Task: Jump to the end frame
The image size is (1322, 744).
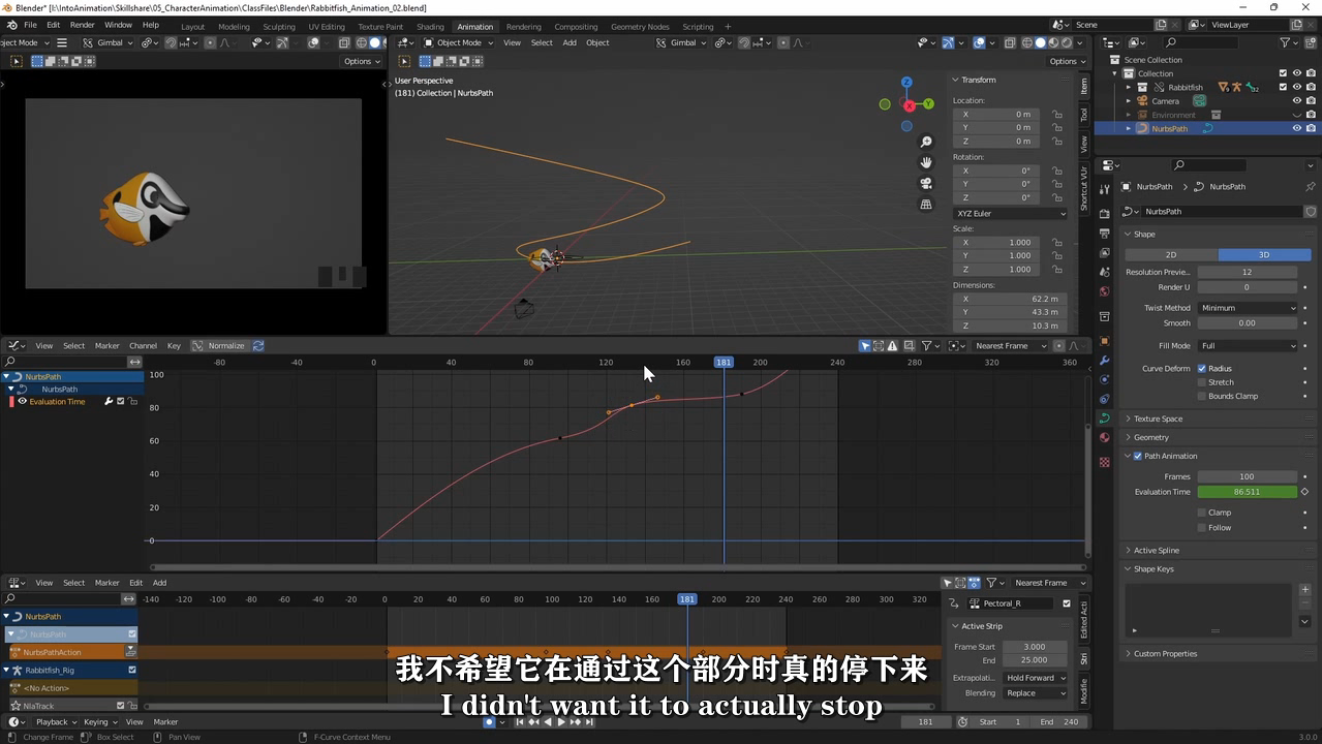Action: 590,722
